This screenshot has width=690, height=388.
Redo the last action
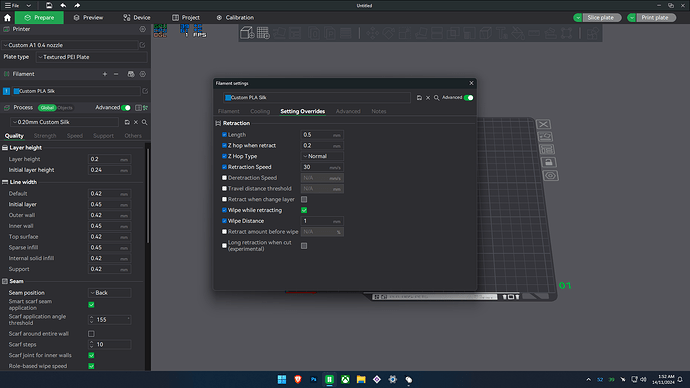click(77, 5)
